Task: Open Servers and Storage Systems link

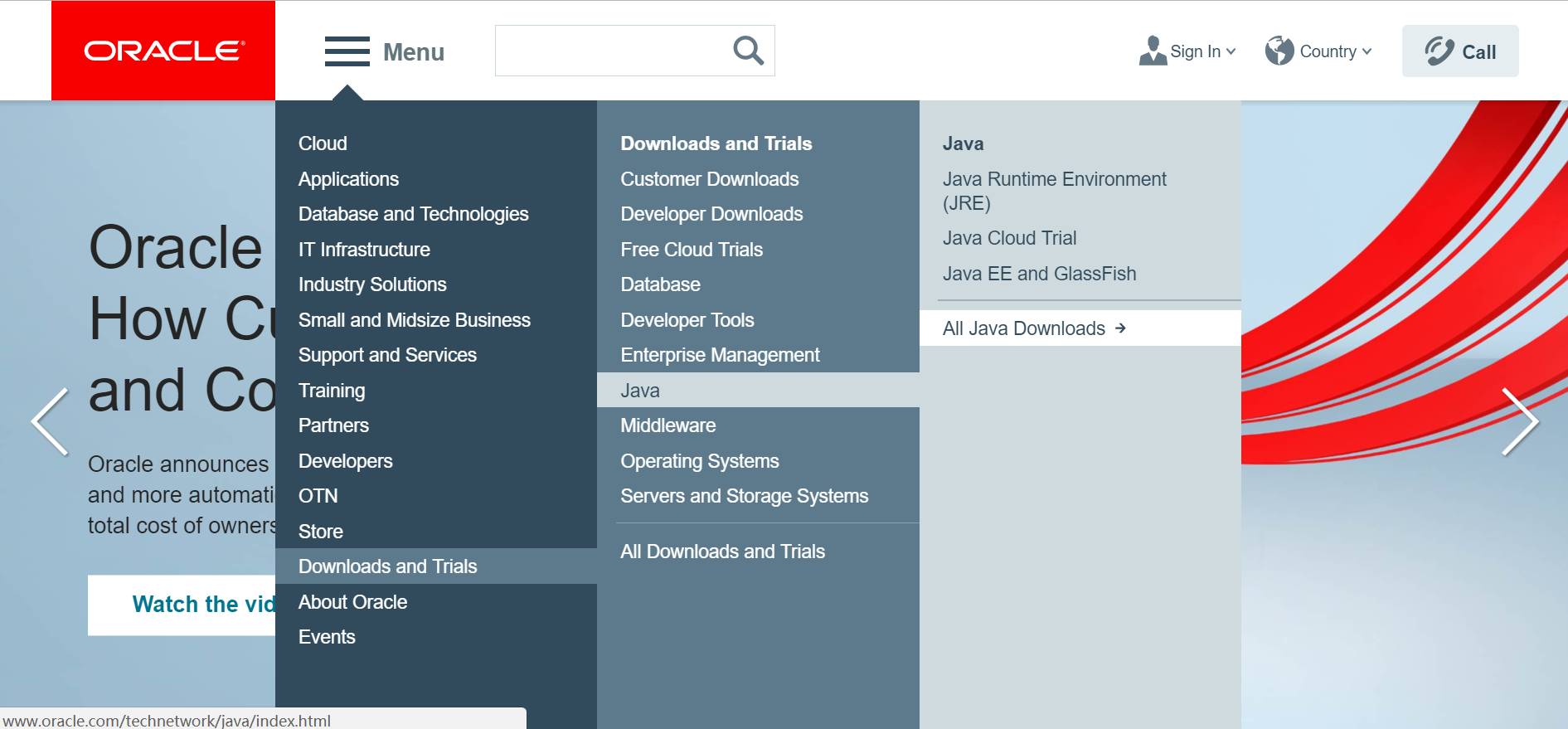Action: click(x=744, y=496)
